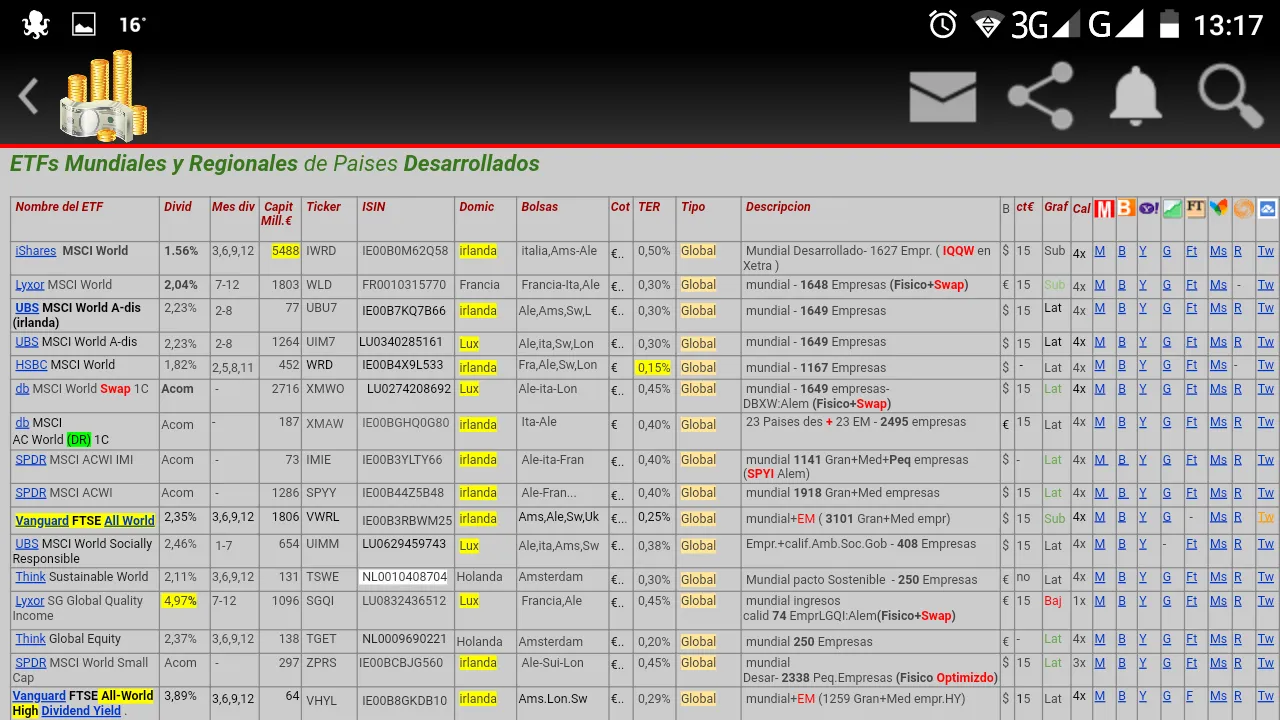Click the Y link in the Think Global Equity row
Viewport: 1280px width, 720px height.
[x=1143, y=639]
